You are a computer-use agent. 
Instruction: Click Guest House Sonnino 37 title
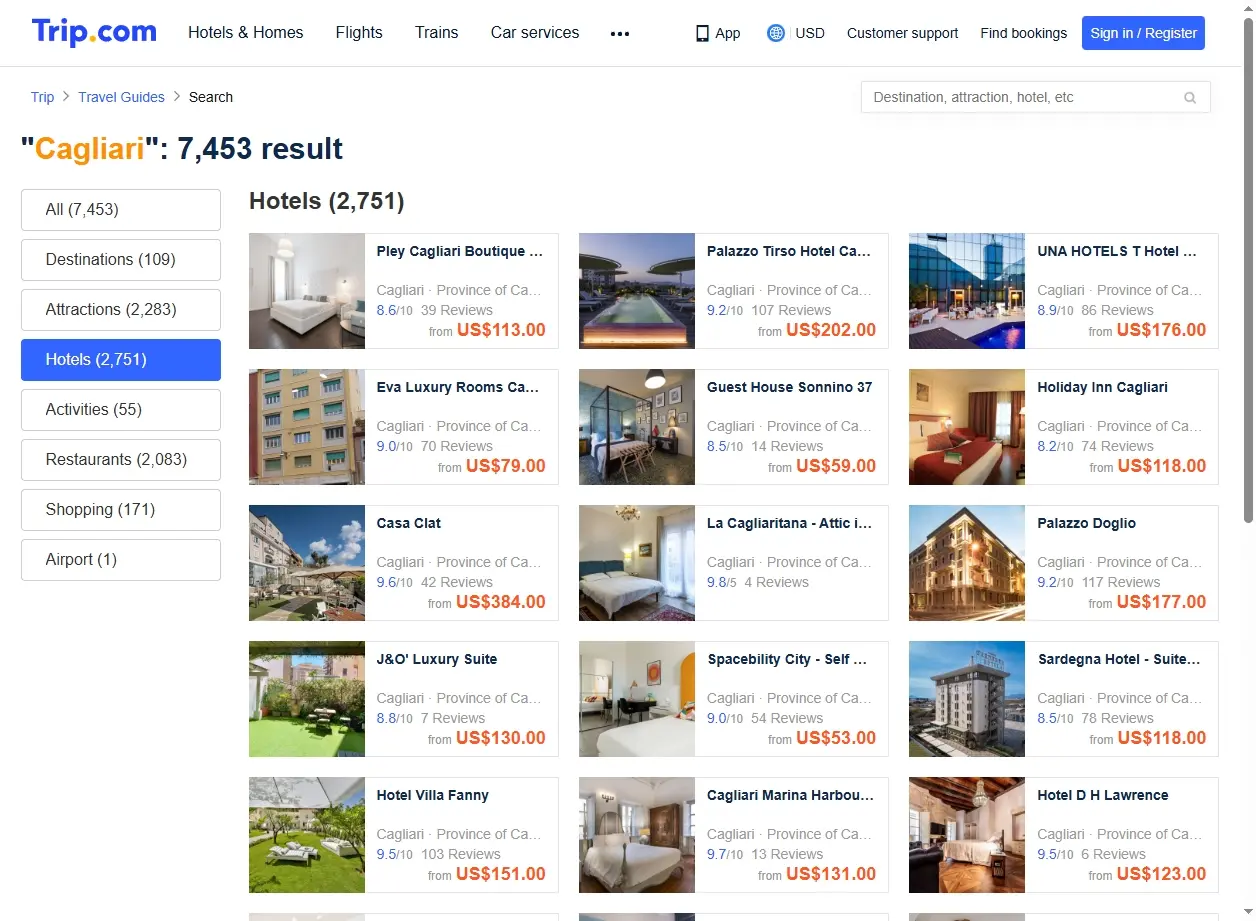(789, 387)
